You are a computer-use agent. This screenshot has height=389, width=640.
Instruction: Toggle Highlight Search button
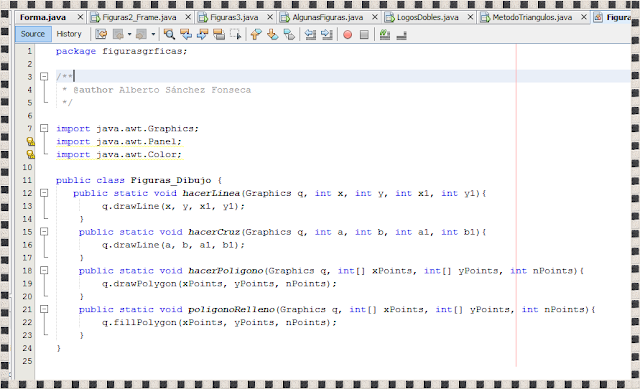[x=219, y=34]
